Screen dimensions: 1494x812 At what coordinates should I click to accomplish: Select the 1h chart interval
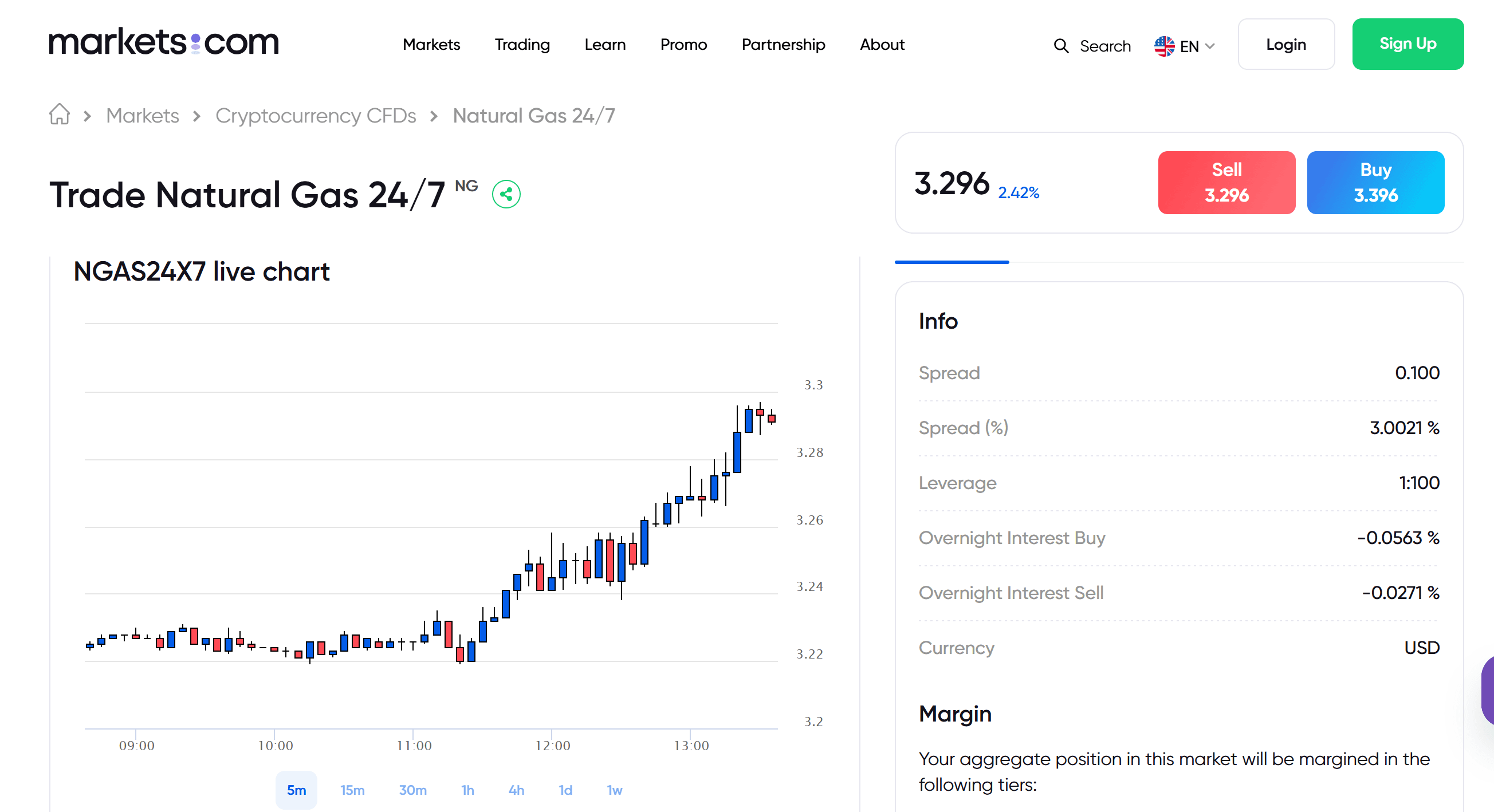click(467, 790)
